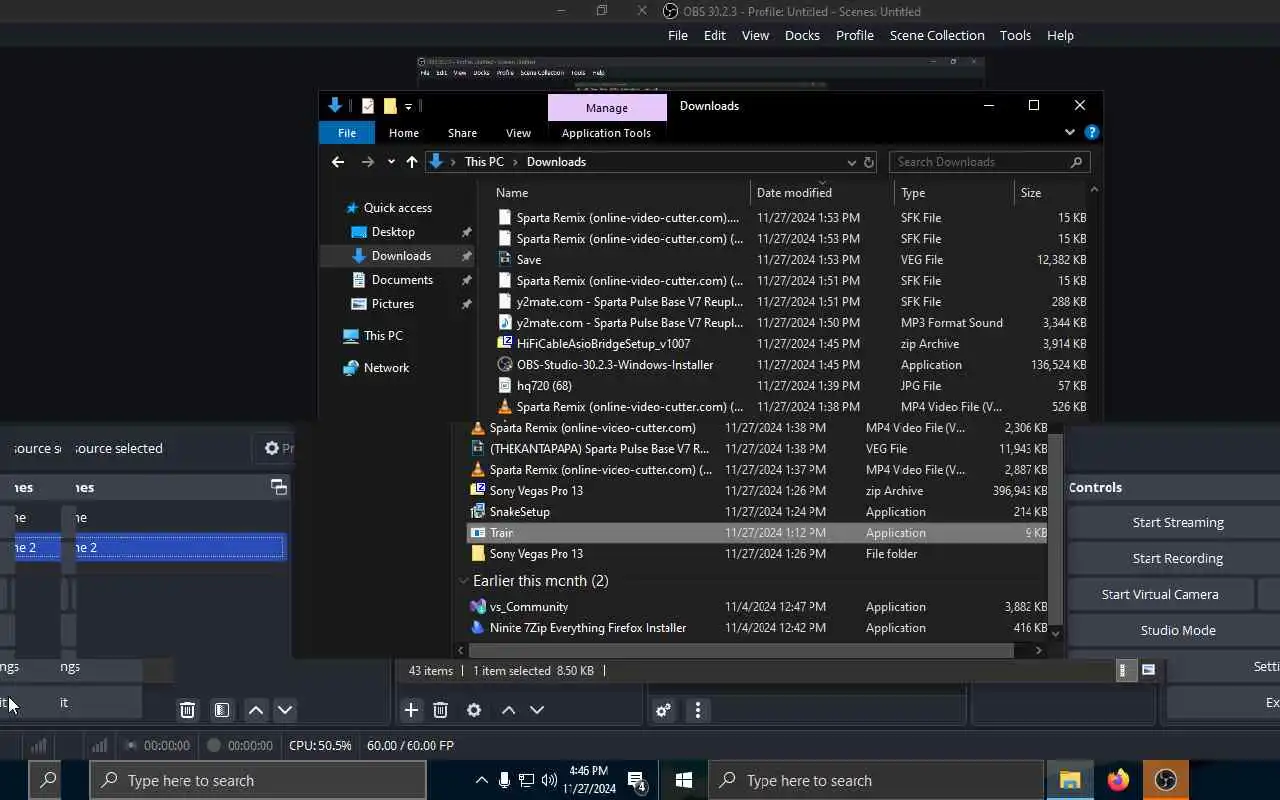1280x800 pixels.
Task: Go up one folder level in Explorer
Action: pyautogui.click(x=411, y=162)
